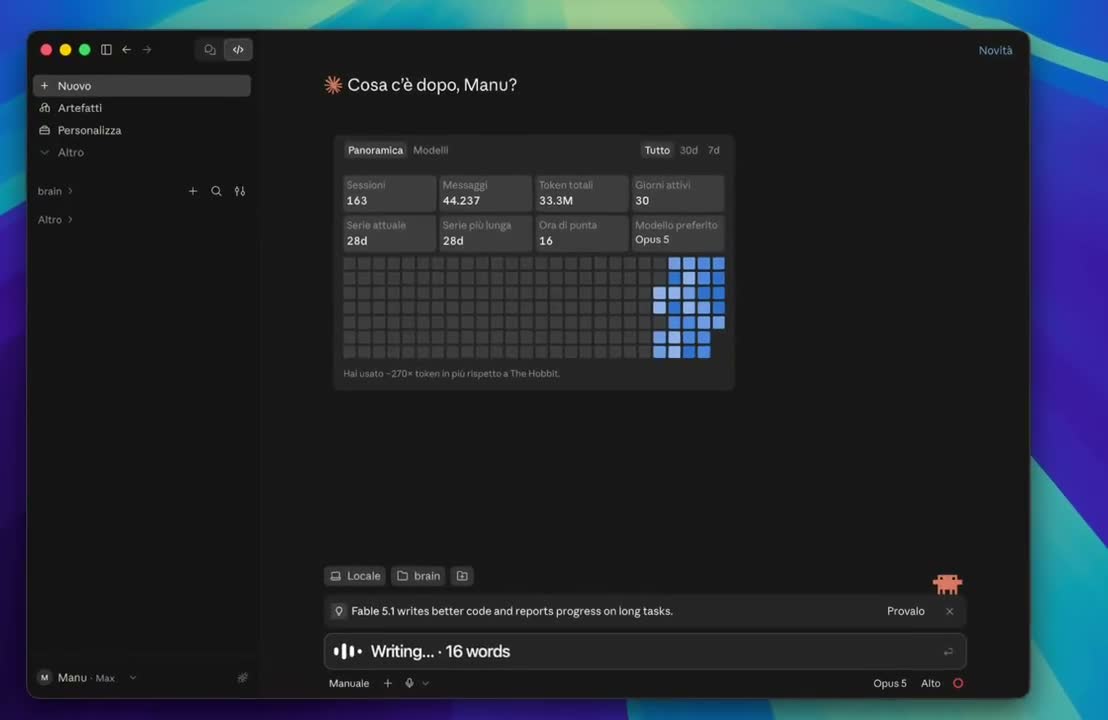The width and height of the screenshot is (1108, 720).
Task: Switch to code mode icon
Action: pos(238,49)
